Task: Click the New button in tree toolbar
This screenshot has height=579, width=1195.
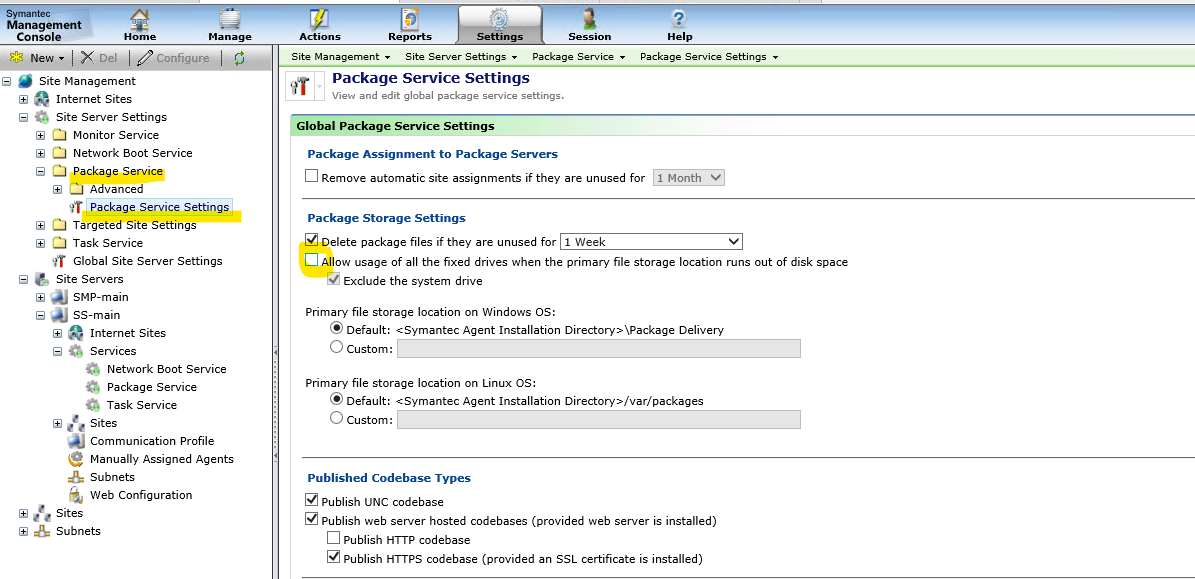Action: 37,58
